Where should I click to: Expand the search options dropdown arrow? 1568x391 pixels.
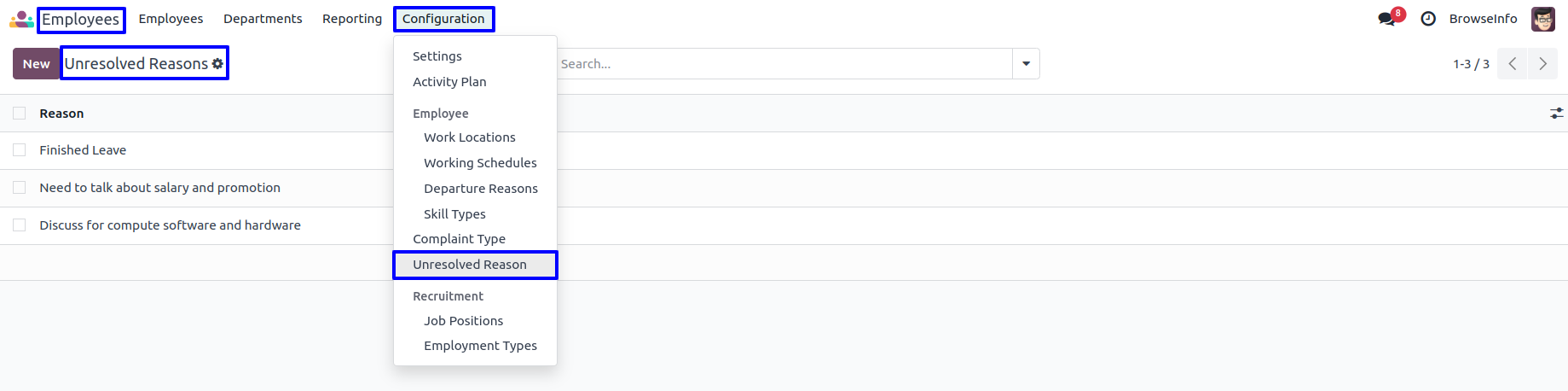point(1026,64)
